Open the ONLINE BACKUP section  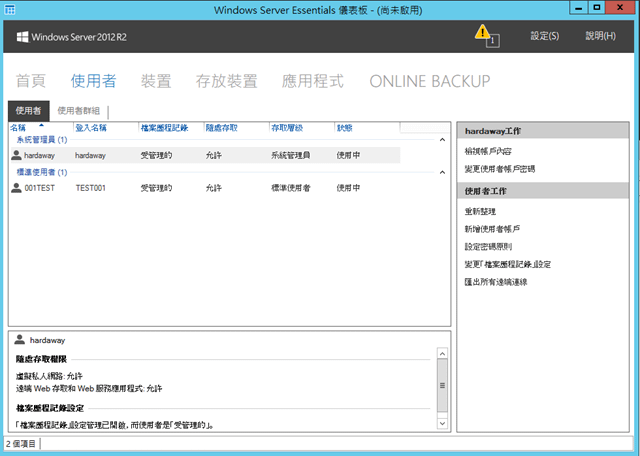430,81
